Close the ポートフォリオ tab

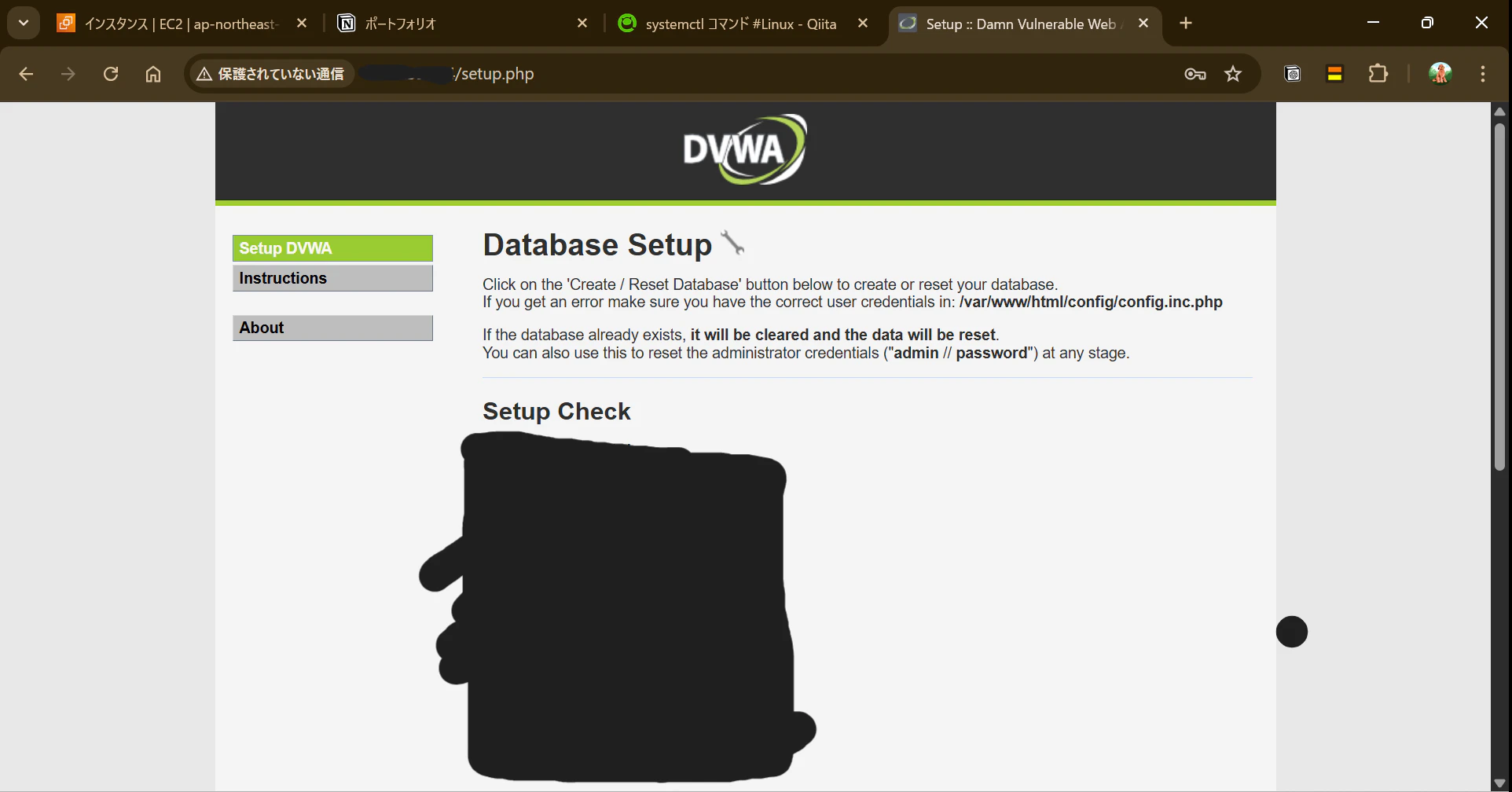582,24
